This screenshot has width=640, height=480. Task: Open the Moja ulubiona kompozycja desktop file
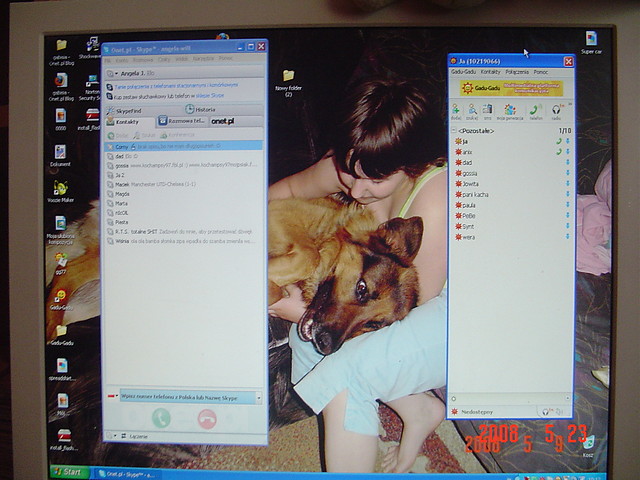[60, 230]
